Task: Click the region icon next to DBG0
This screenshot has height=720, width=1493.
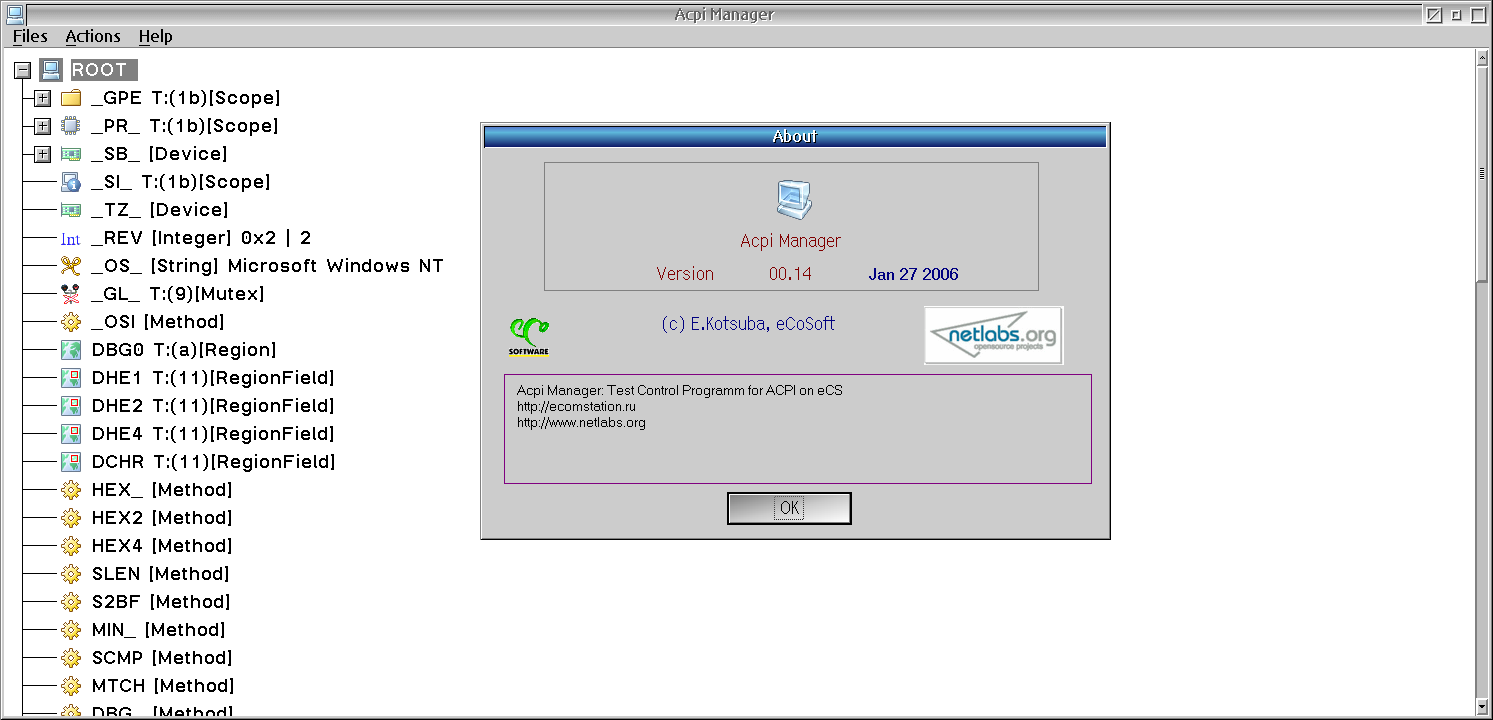Action: point(70,350)
